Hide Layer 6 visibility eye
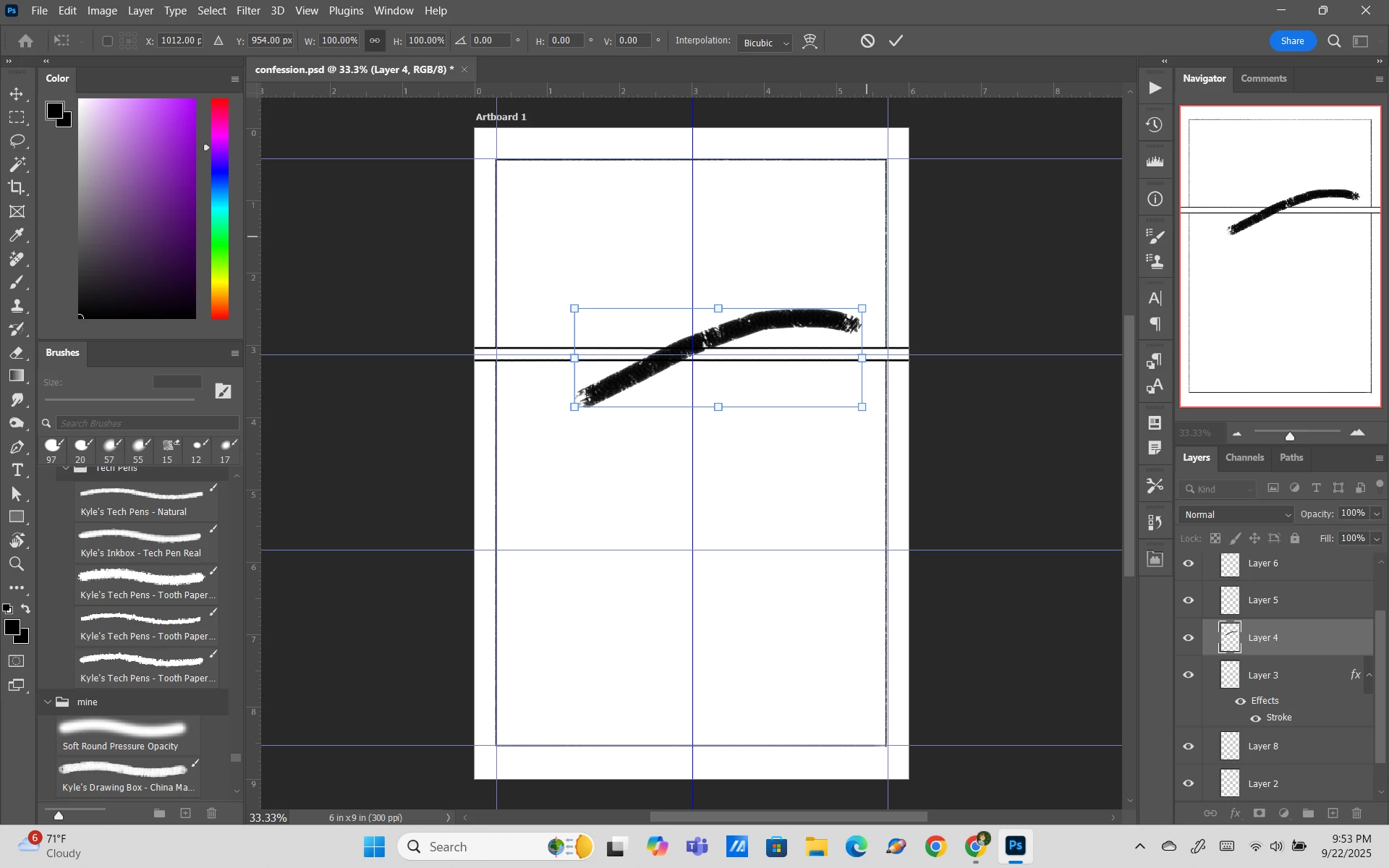 tap(1189, 563)
